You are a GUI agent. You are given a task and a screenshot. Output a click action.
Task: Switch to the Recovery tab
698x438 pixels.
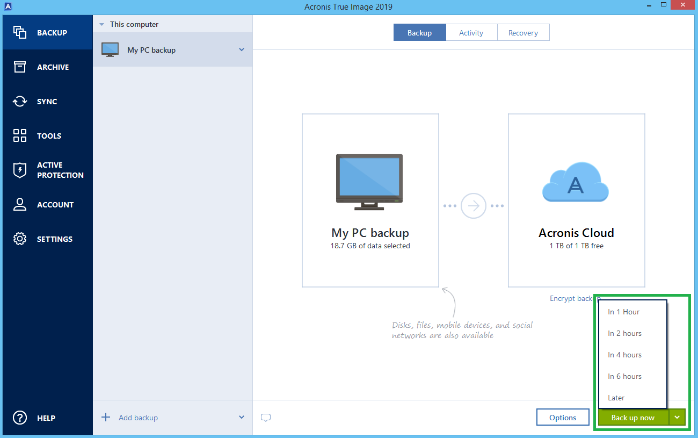pyautogui.click(x=524, y=32)
